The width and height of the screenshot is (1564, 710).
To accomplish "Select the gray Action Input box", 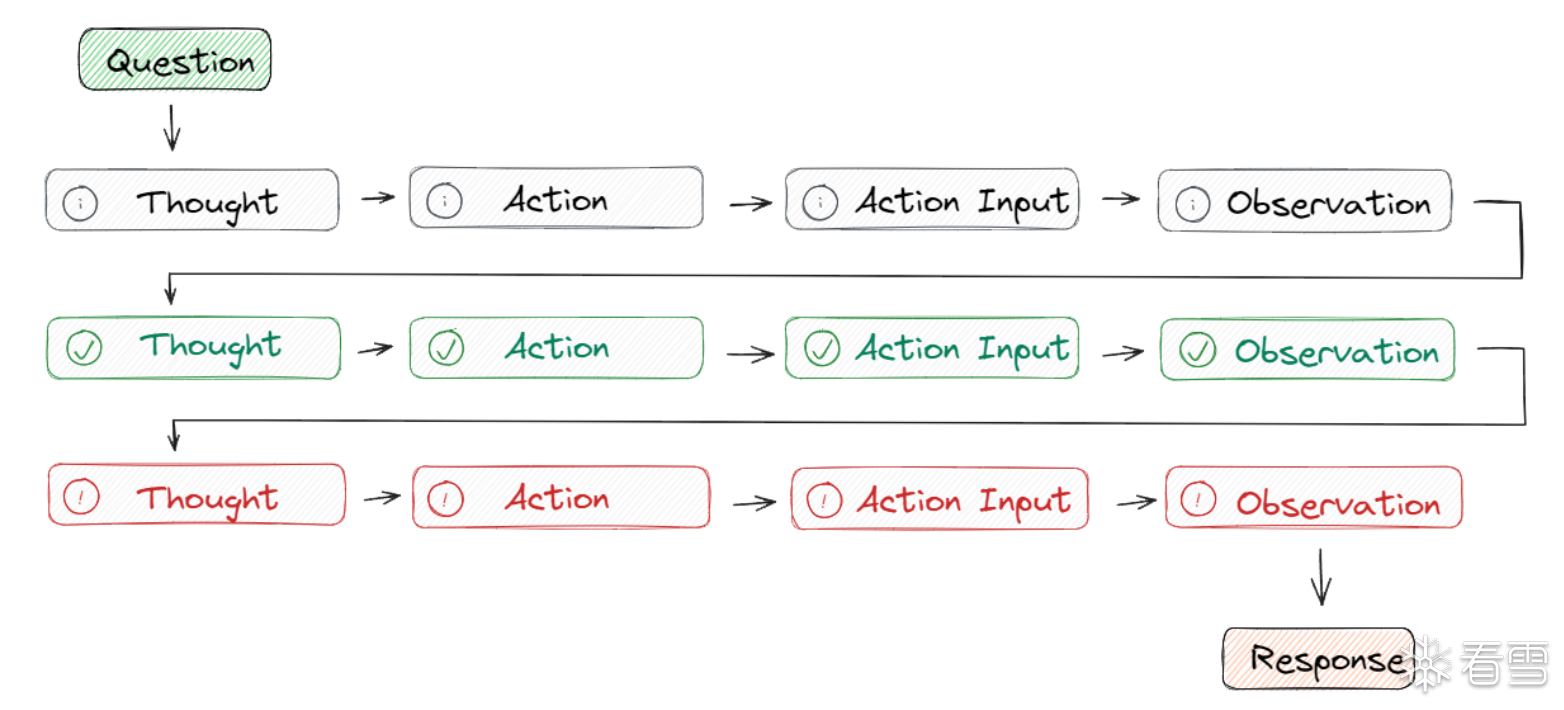I will pyautogui.click(x=932, y=200).
